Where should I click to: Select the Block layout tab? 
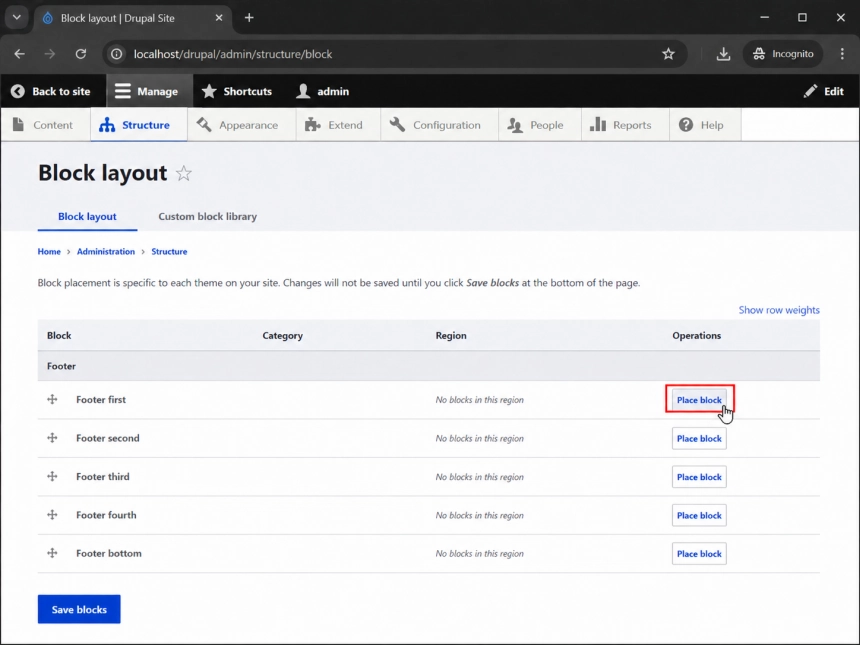[x=87, y=216]
